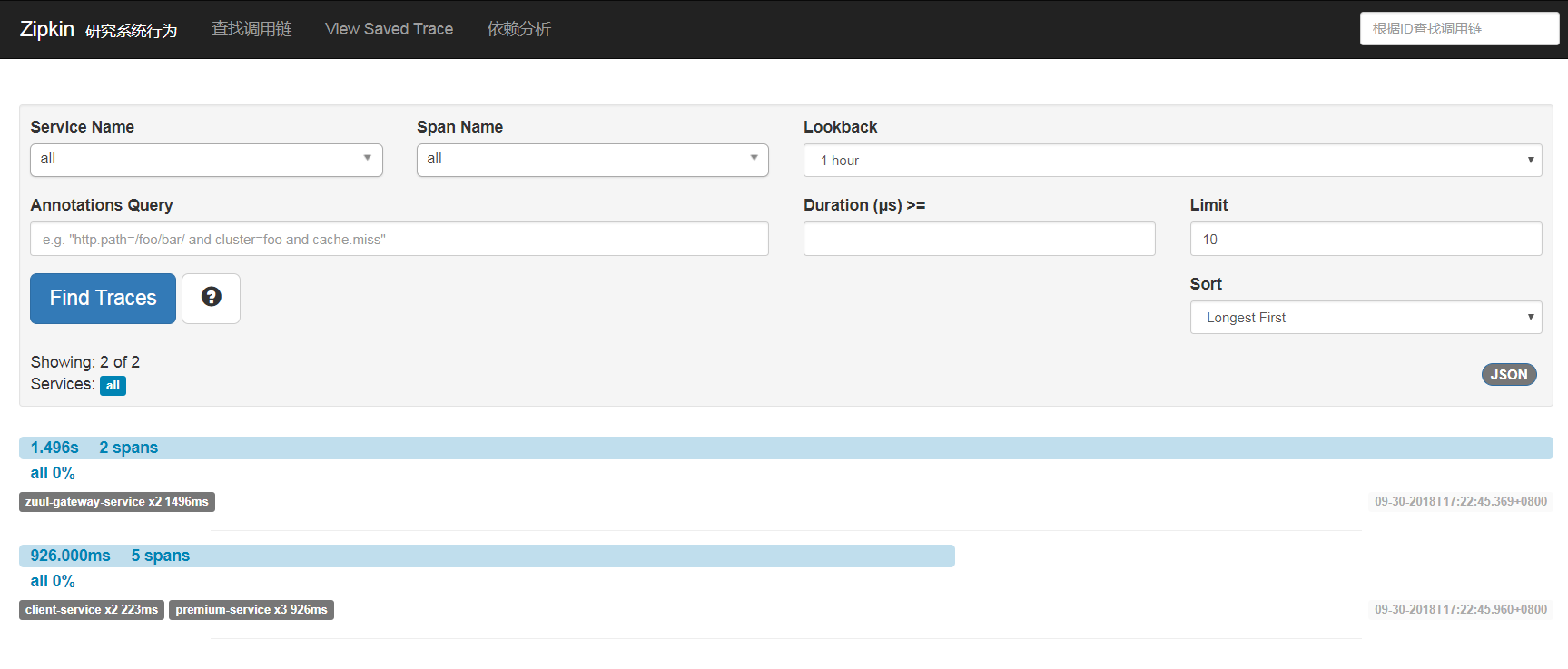Click the Zipkin logo title

click(x=47, y=29)
